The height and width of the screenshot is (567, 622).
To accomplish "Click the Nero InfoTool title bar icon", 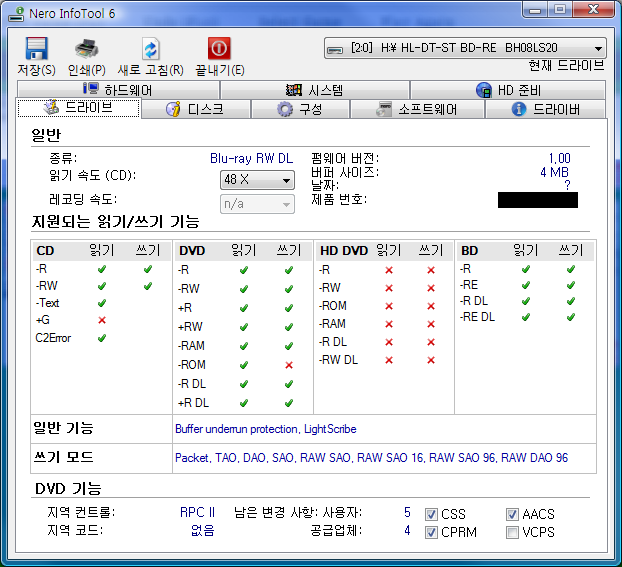I will pos(17,14).
